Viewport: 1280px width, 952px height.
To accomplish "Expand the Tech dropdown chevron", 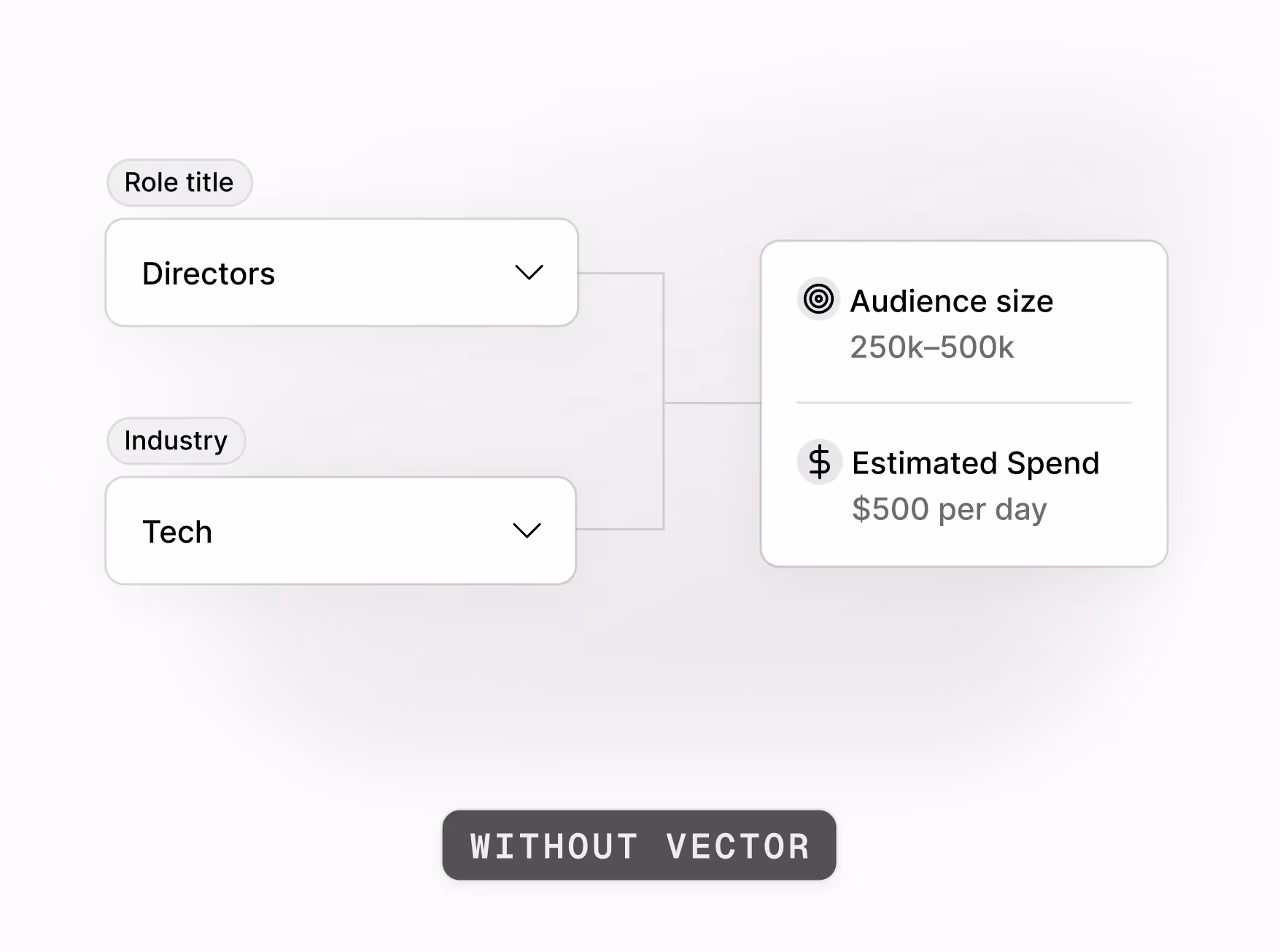I will tap(527, 530).
